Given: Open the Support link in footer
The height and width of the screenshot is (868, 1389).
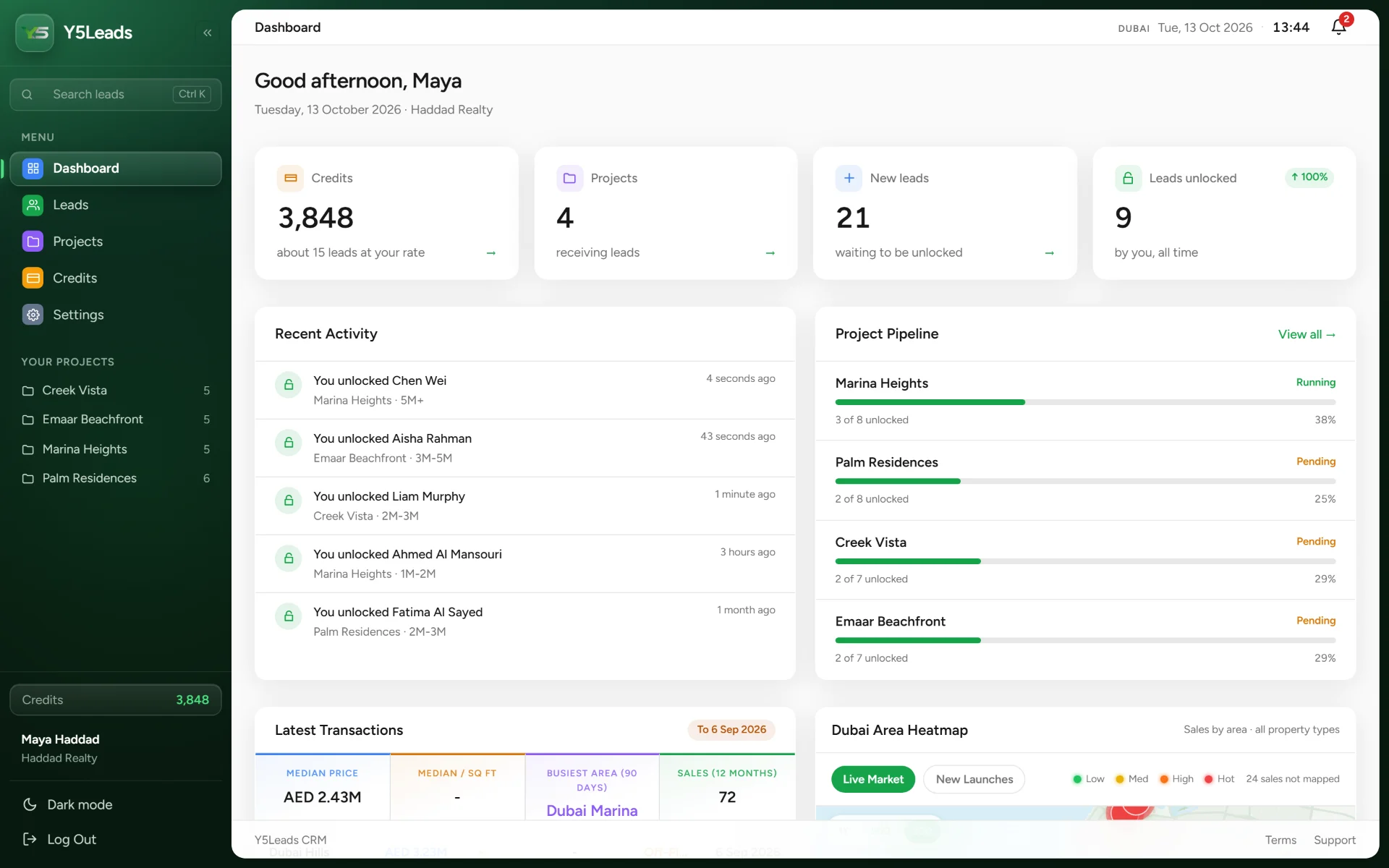Looking at the screenshot, I should (1335, 840).
